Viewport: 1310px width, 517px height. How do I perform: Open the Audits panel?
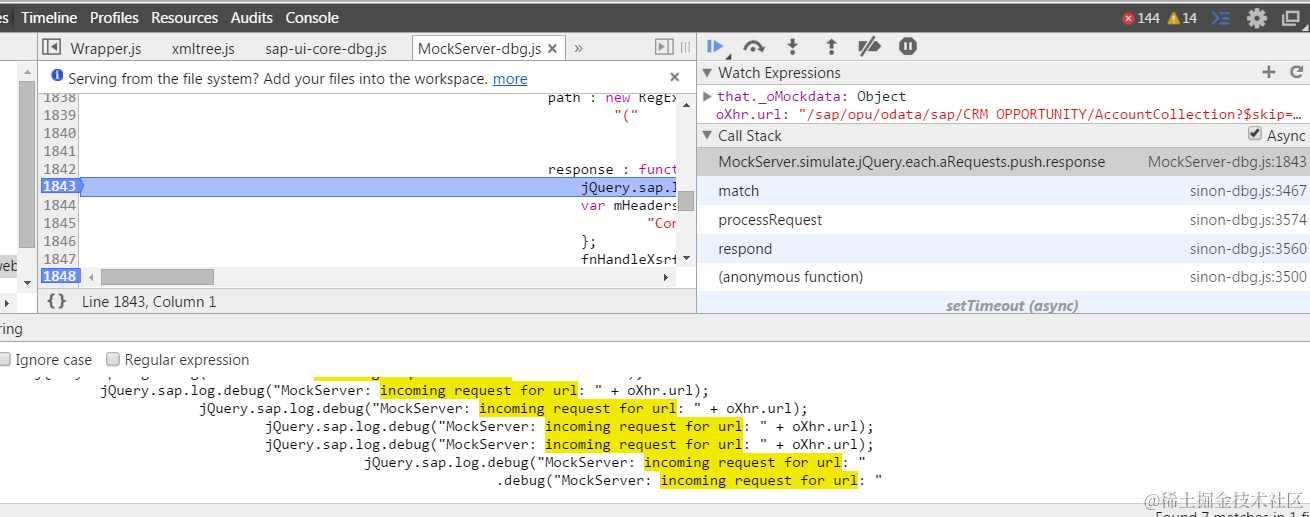click(x=251, y=18)
